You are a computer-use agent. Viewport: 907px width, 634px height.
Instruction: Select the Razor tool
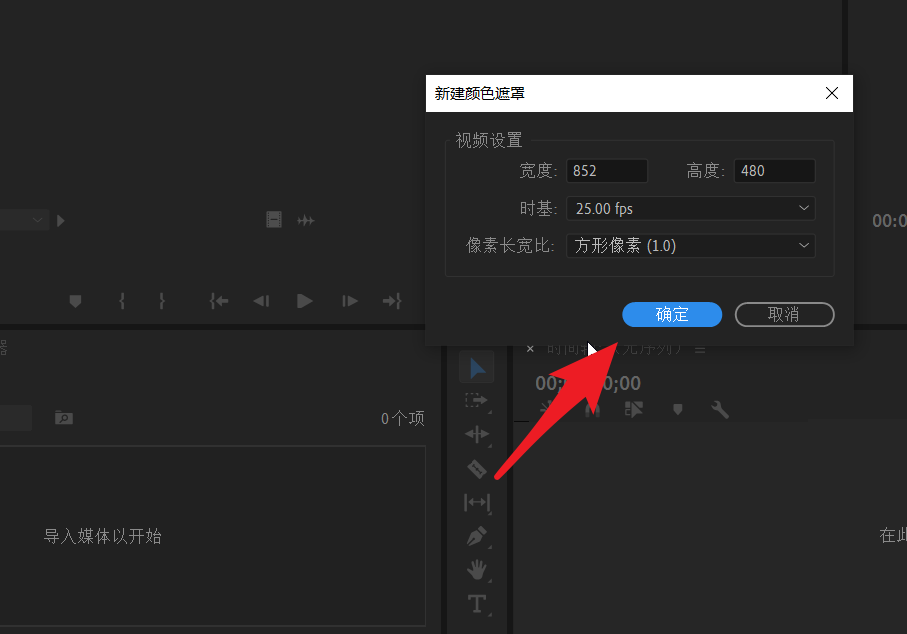(x=477, y=468)
